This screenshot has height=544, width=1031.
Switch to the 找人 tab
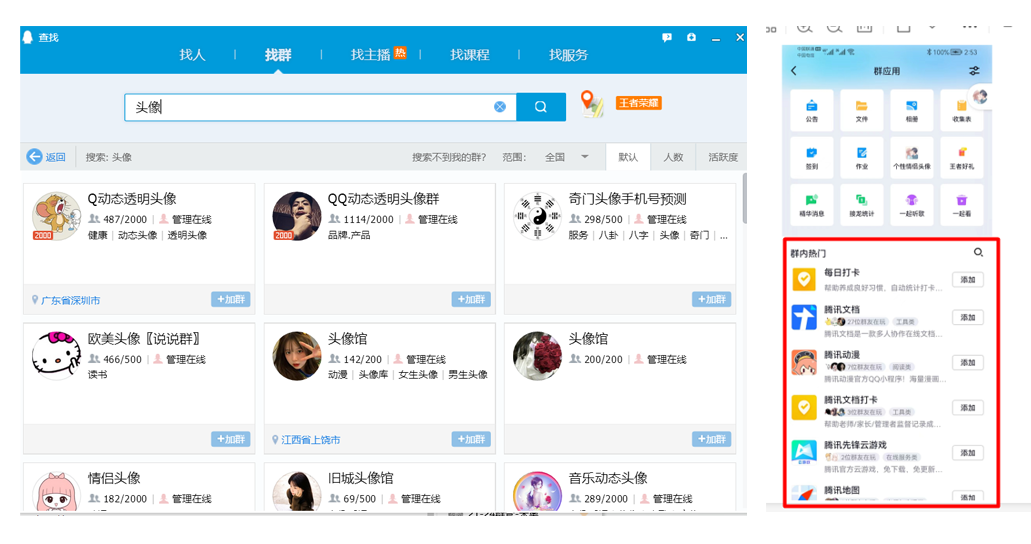click(x=192, y=55)
